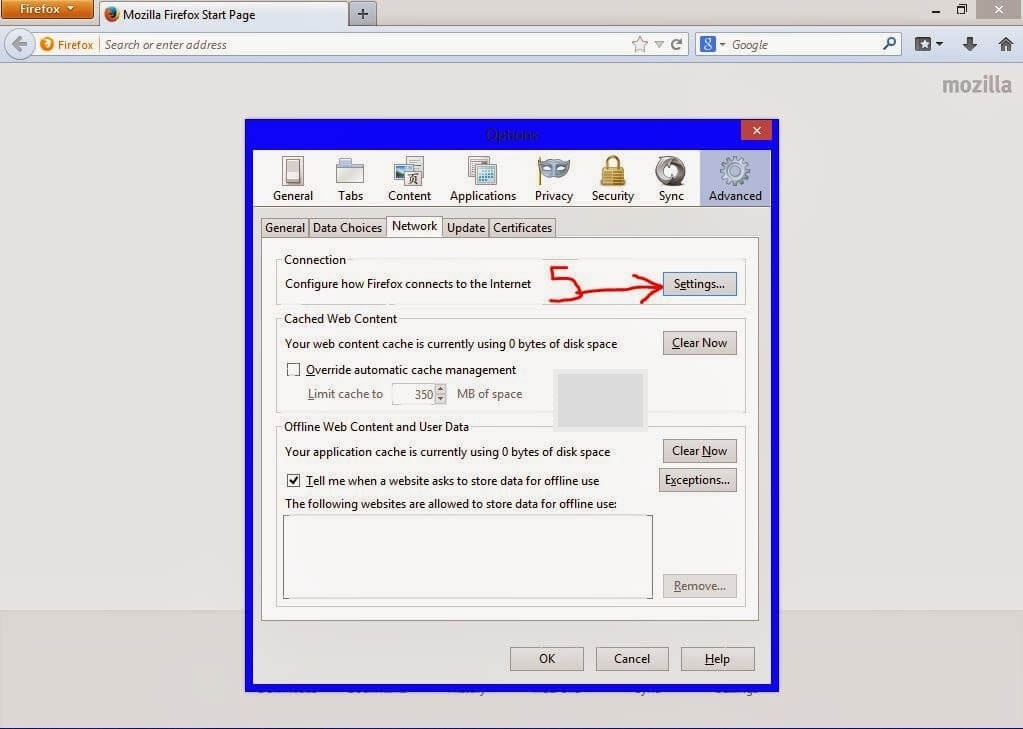Open connection Settings... button
The width and height of the screenshot is (1023, 729).
coord(699,284)
